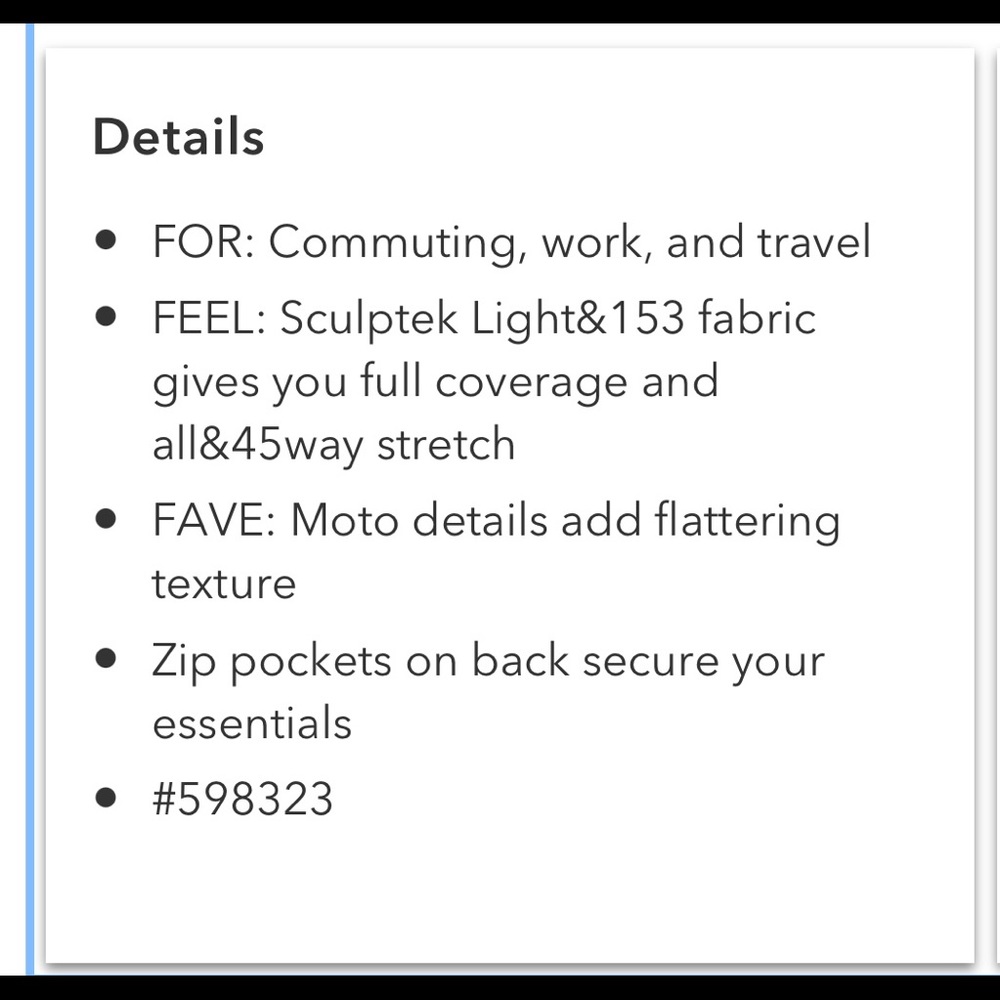The image size is (1000, 1000).
Task: Select the FAVE: label text
Action: click(x=214, y=521)
